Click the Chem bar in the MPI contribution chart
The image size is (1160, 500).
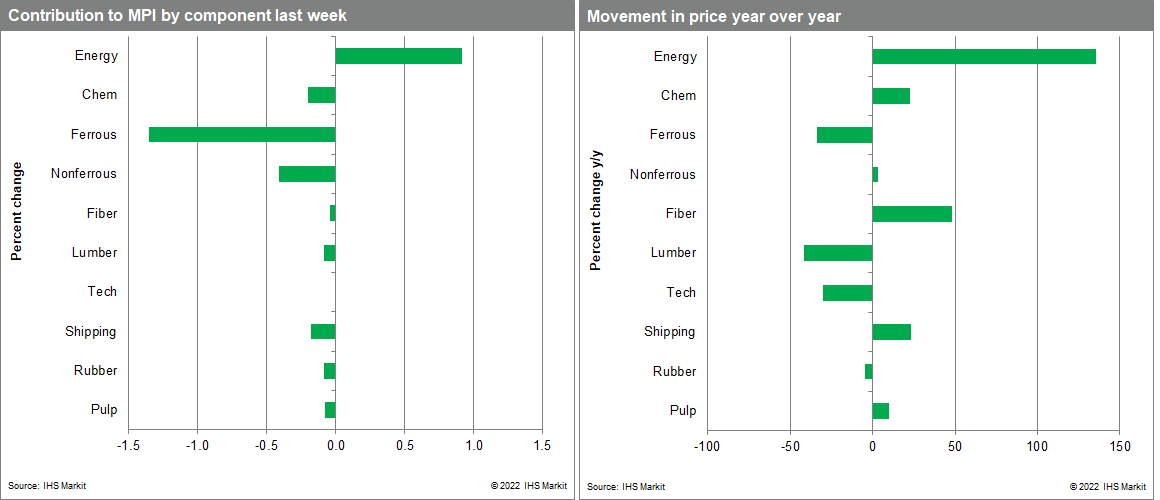coord(321,95)
